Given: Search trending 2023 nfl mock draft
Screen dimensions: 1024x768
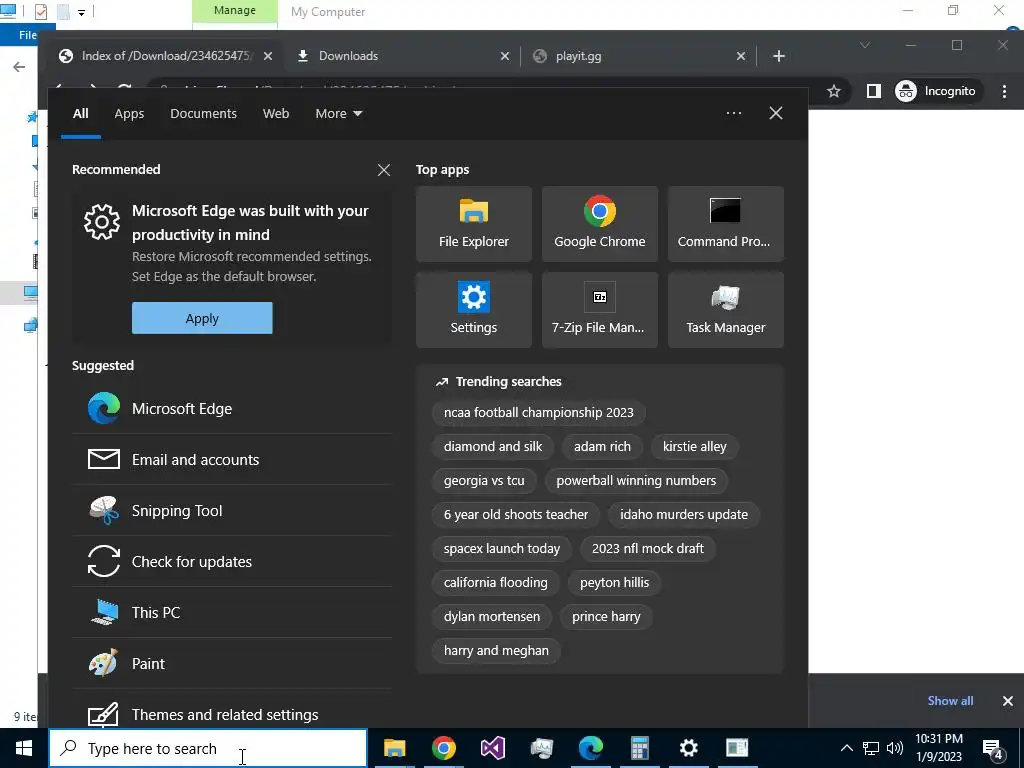Looking at the screenshot, I should [x=647, y=548].
